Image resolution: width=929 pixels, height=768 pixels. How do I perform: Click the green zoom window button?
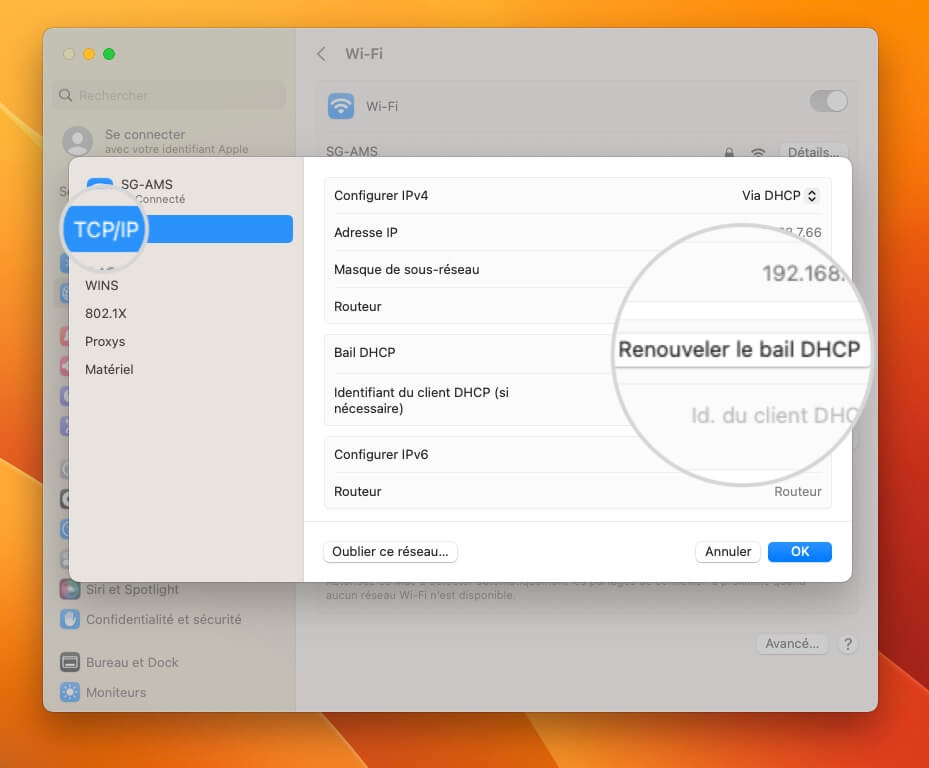click(x=109, y=54)
